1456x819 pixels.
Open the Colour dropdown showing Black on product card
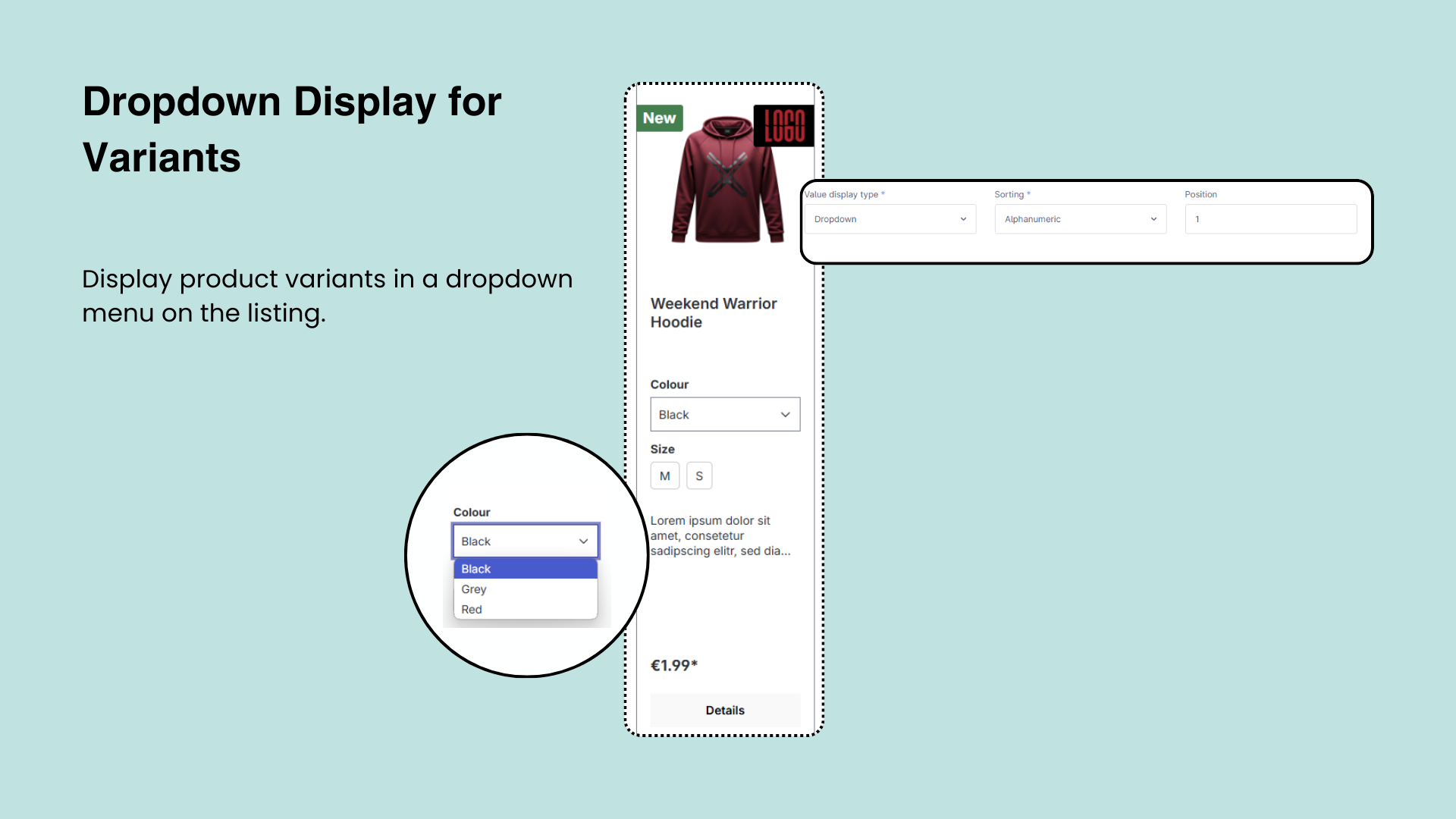(x=725, y=415)
